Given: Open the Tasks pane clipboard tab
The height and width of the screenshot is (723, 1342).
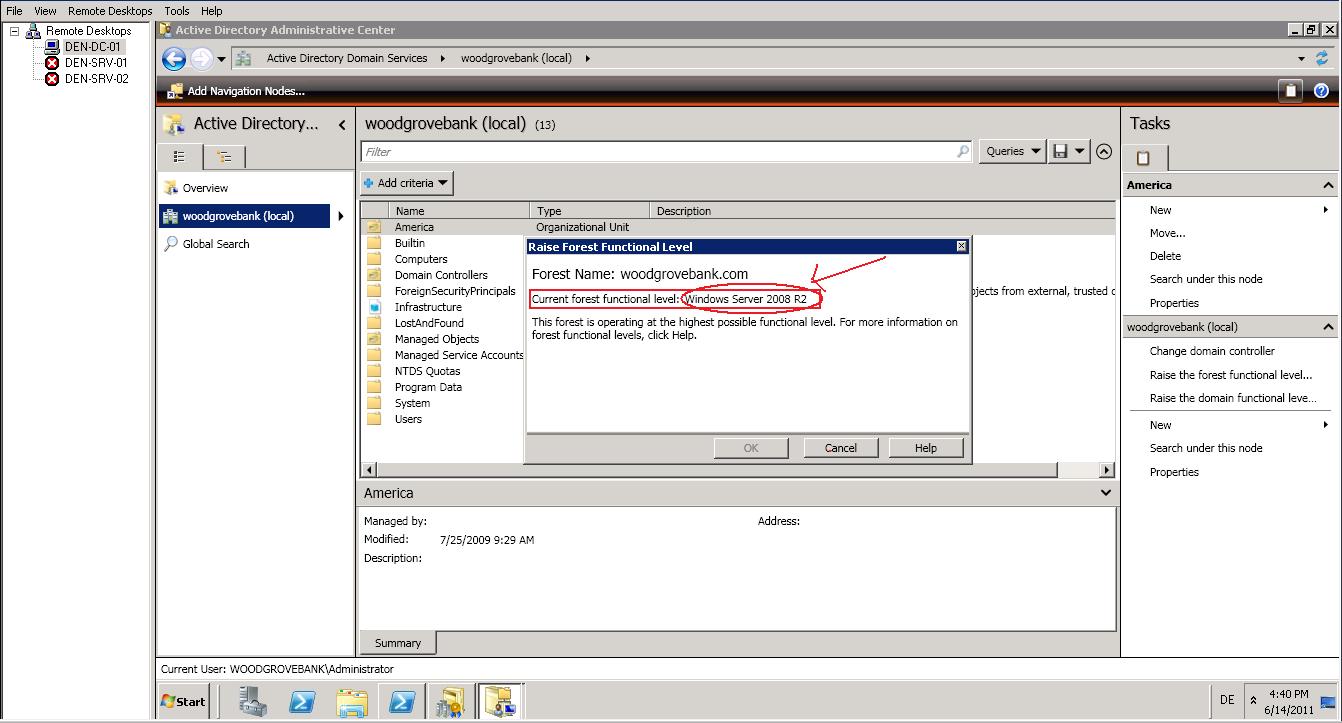Looking at the screenshot, I should tap(1144, 158).
